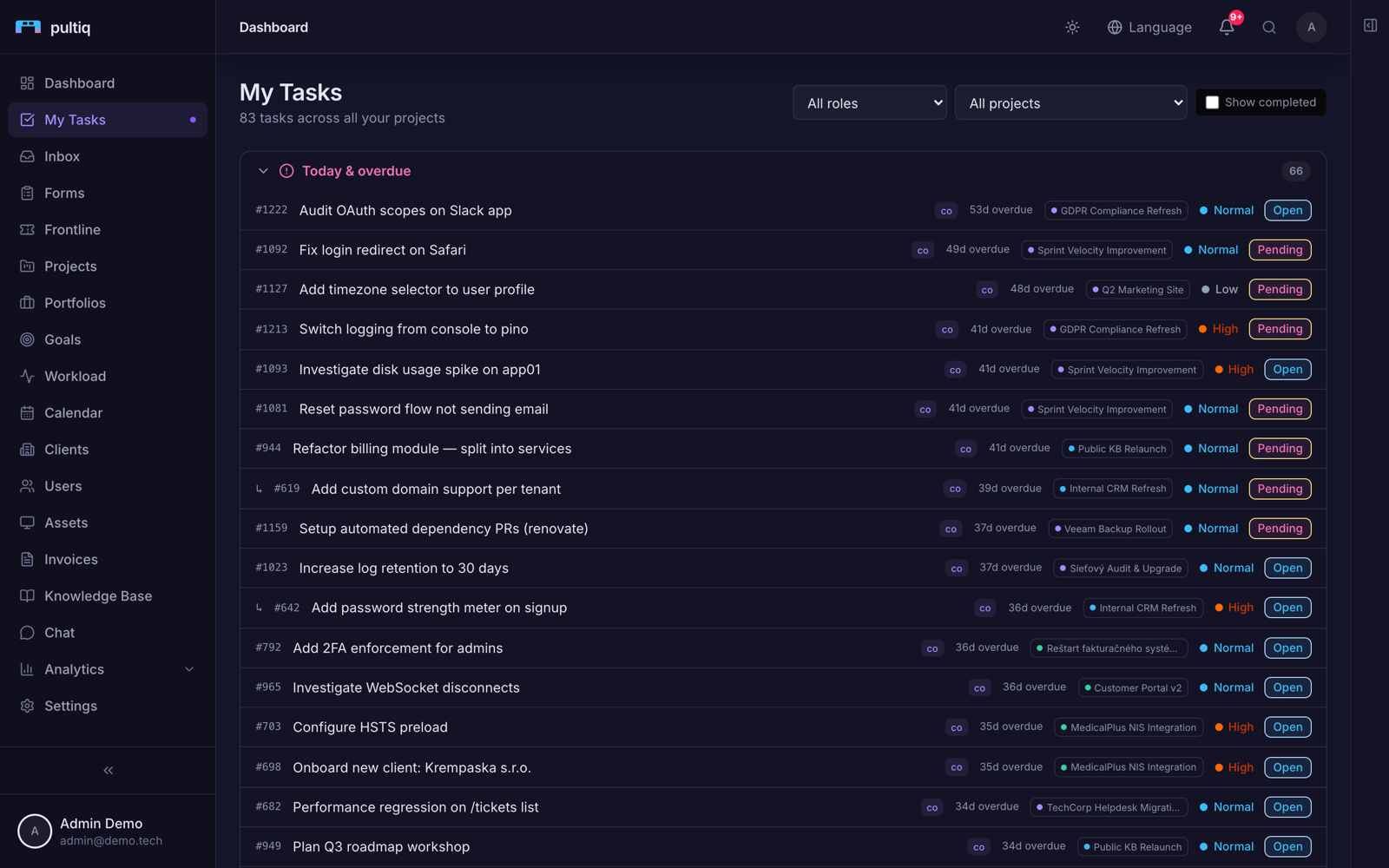The width and height of the screenshot is (1389, 868).
Task: Click the Settings gear icon
Action: pos(27,706)
